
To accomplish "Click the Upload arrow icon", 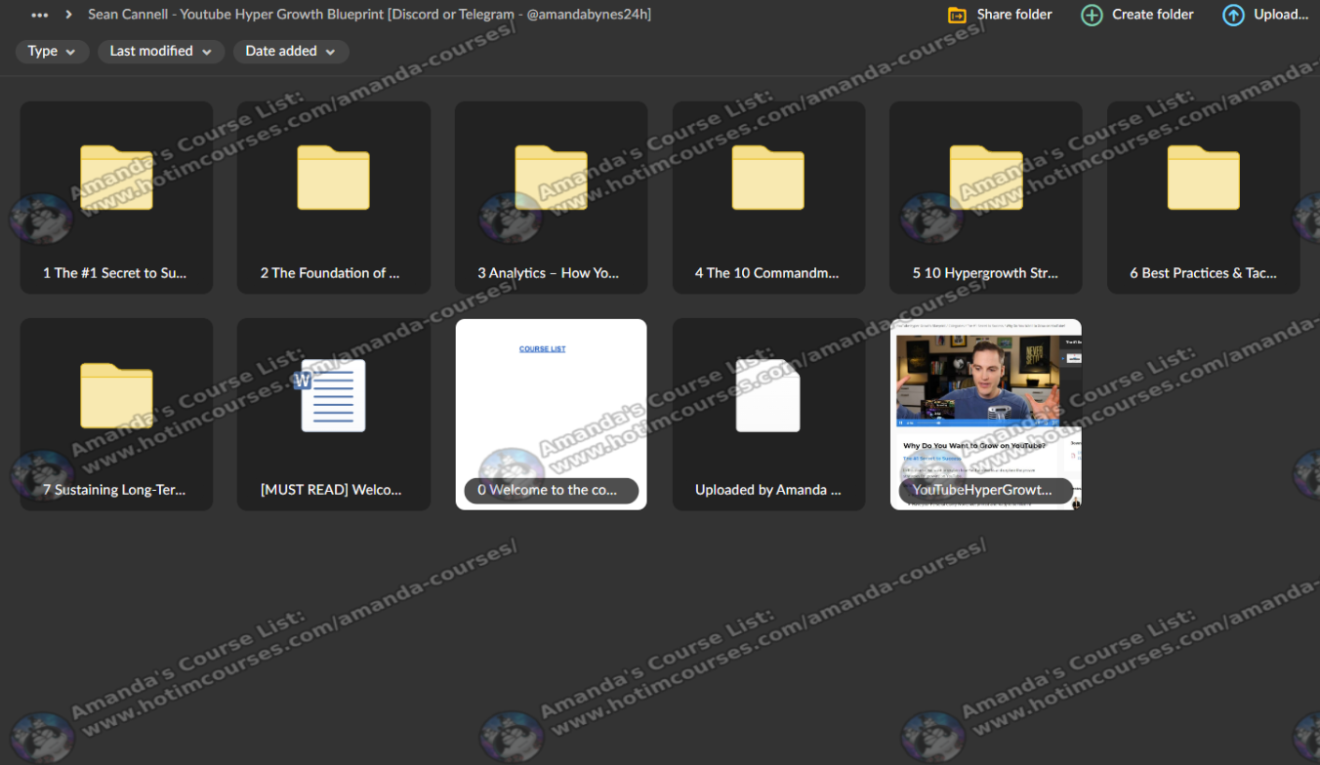I will point(1234,15).
